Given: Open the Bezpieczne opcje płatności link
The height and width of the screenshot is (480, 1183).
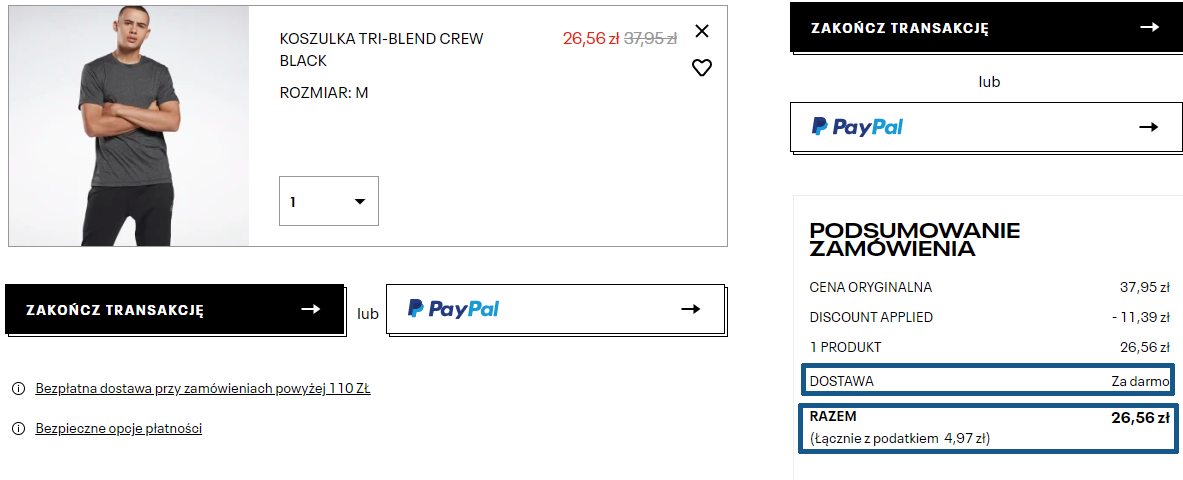Looking at the screenshot, I should [x=119, y=429].
